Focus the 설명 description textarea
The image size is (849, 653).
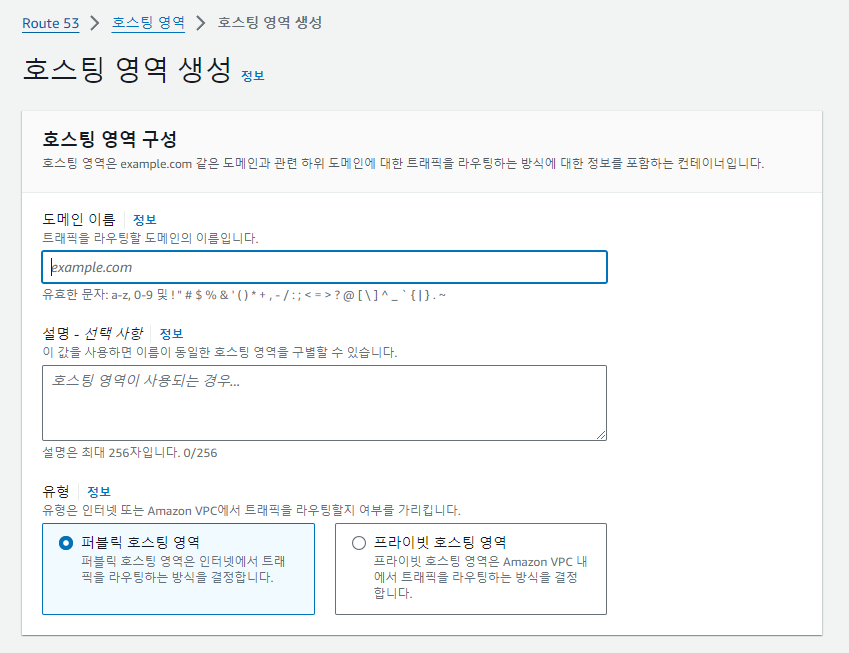coord(324,403)
